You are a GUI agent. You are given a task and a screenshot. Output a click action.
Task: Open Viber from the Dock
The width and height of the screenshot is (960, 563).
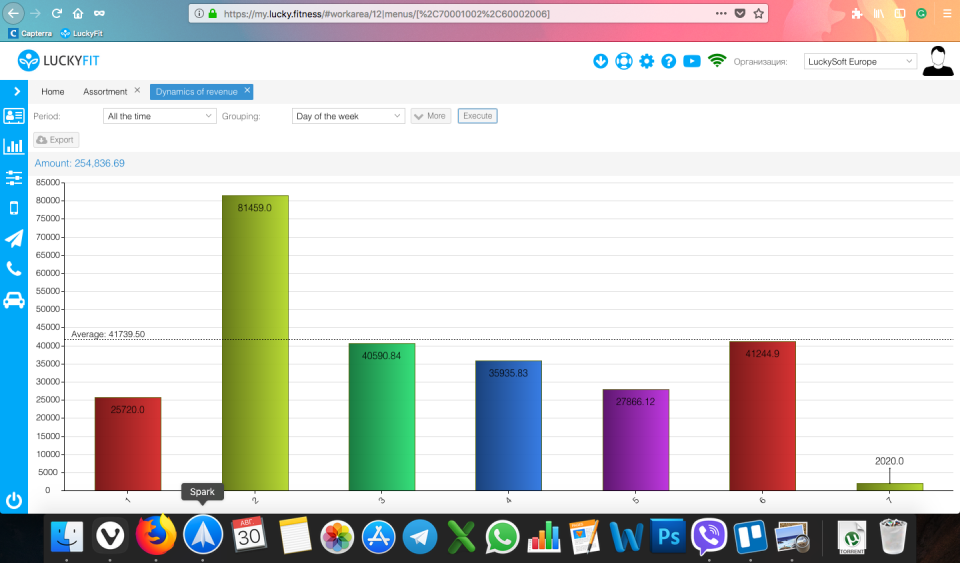pos(709,537)
